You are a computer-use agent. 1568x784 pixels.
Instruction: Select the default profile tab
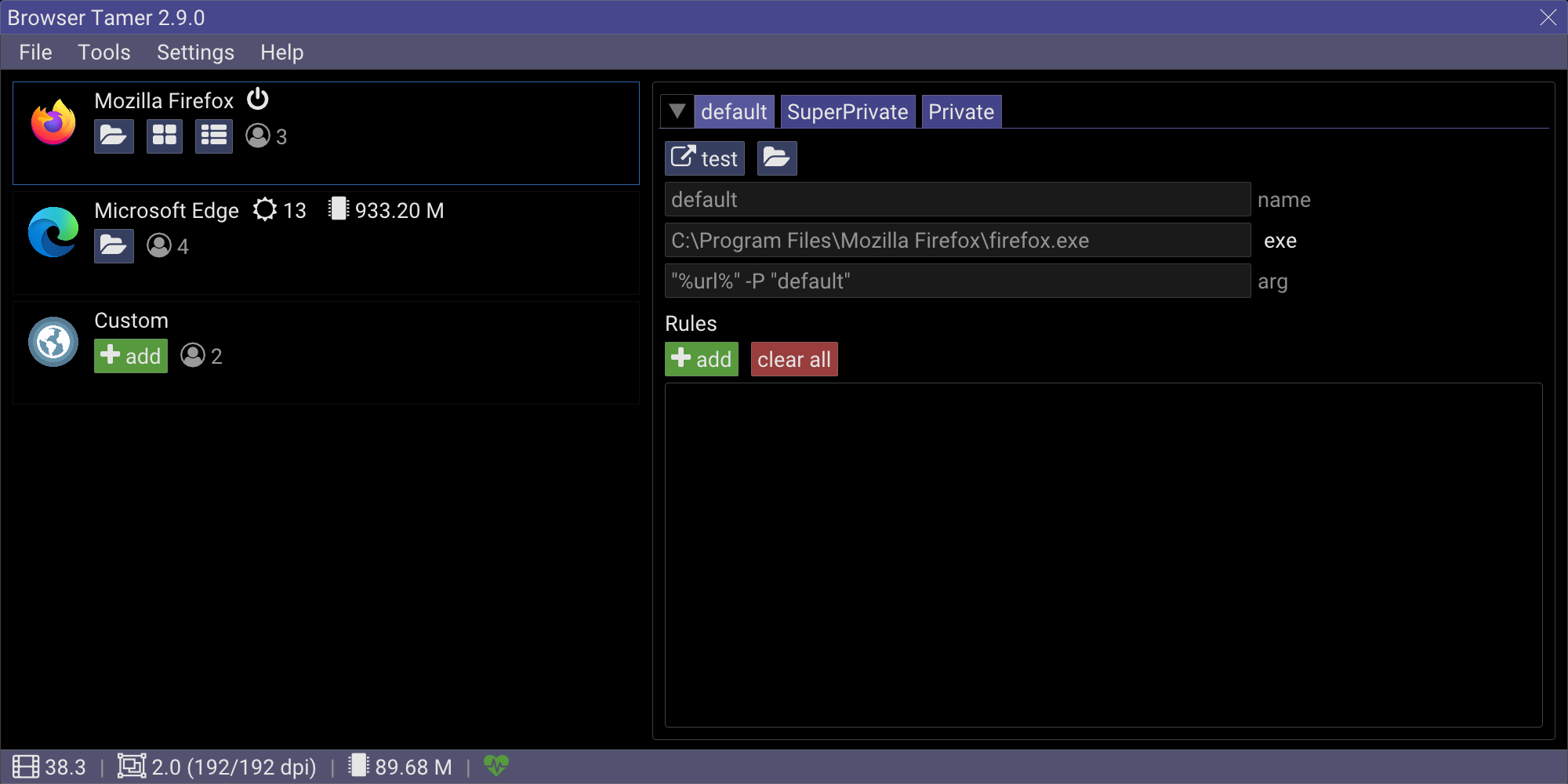734,111
